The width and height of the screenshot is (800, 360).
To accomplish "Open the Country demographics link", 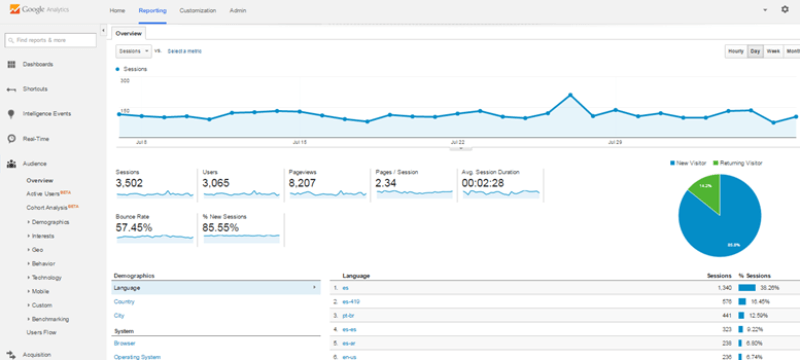I will point(124,302).
